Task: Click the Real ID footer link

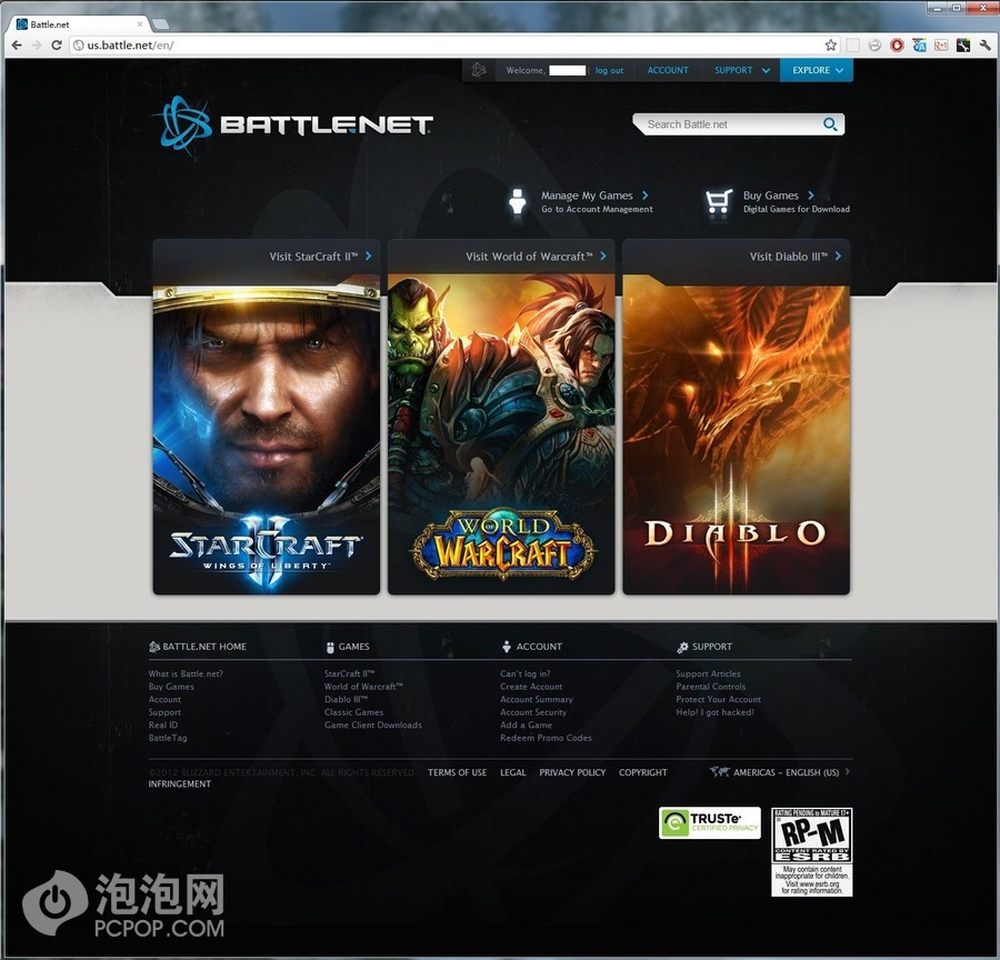Action: [x=163, y=725]
